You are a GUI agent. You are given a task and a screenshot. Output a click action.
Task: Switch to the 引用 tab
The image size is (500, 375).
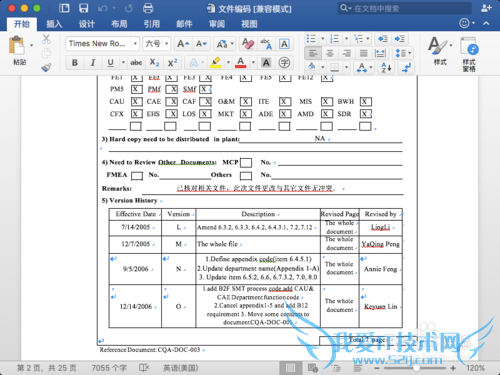[x=152, y=24]
